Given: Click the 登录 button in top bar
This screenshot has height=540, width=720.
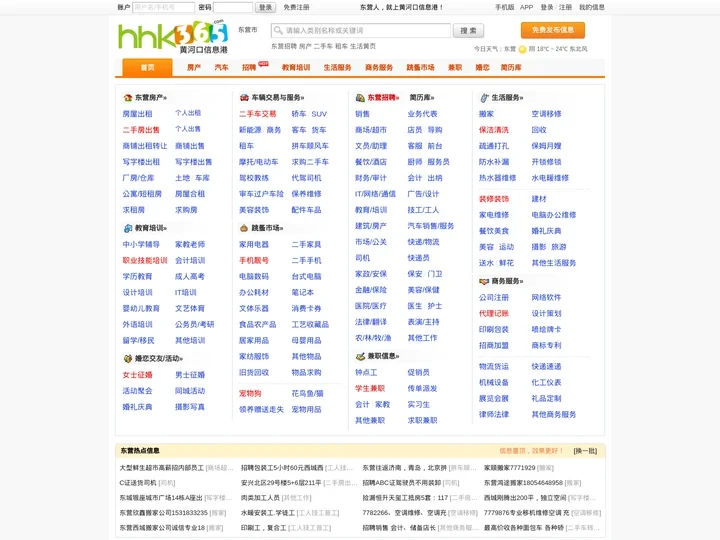Looking at the screenshot, I should click(x=265, y=7).
